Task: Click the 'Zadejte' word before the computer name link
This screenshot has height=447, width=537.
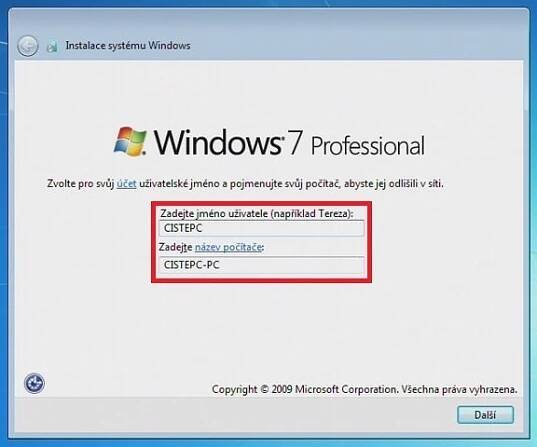Action: (x=176, y=247)
